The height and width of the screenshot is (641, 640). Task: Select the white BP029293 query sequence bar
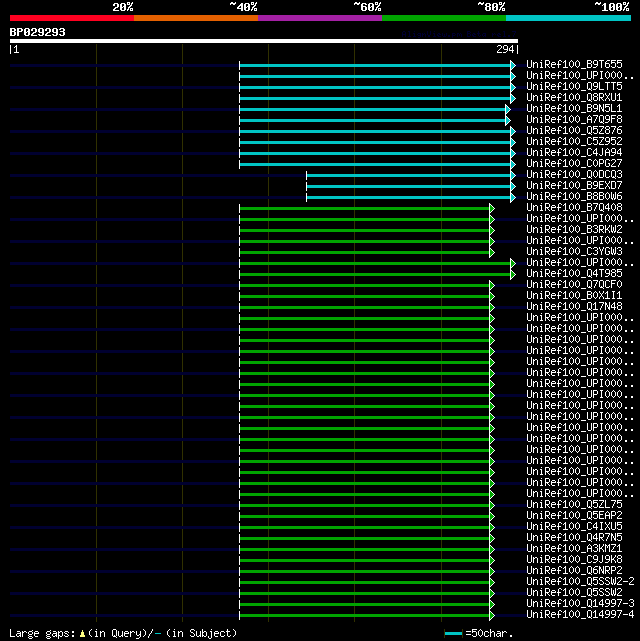(264, 41)
